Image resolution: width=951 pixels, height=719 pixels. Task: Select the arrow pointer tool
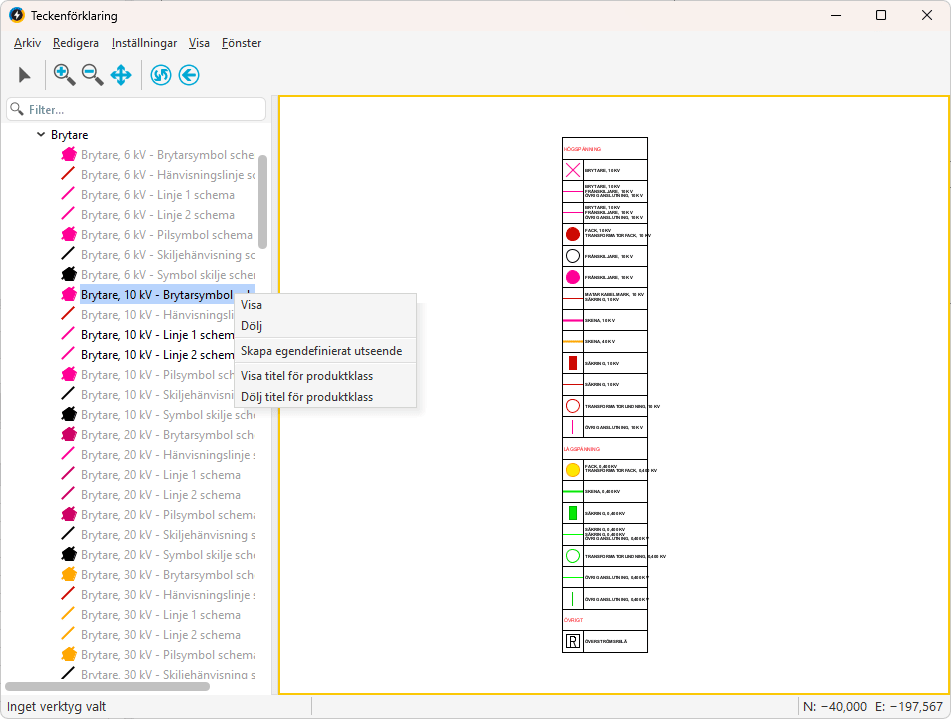[25, 75]
